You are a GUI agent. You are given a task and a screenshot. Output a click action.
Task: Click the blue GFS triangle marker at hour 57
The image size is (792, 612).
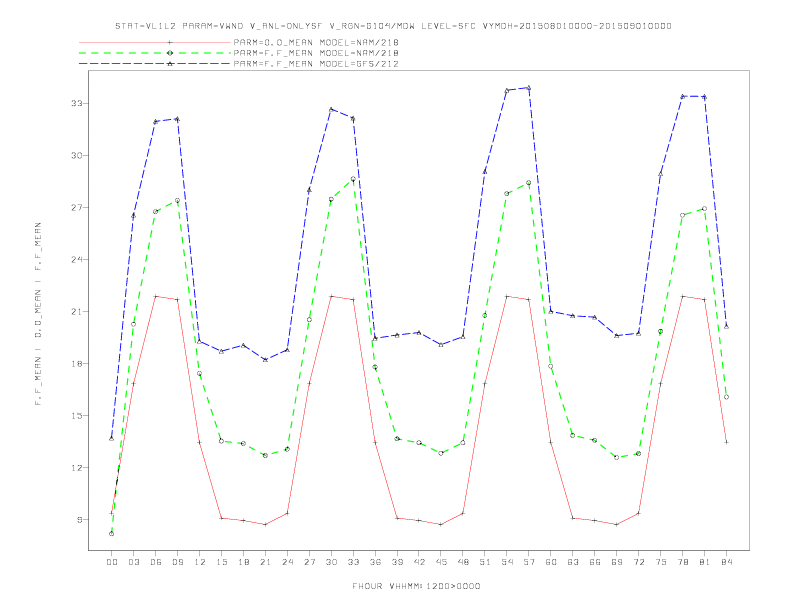529,88
